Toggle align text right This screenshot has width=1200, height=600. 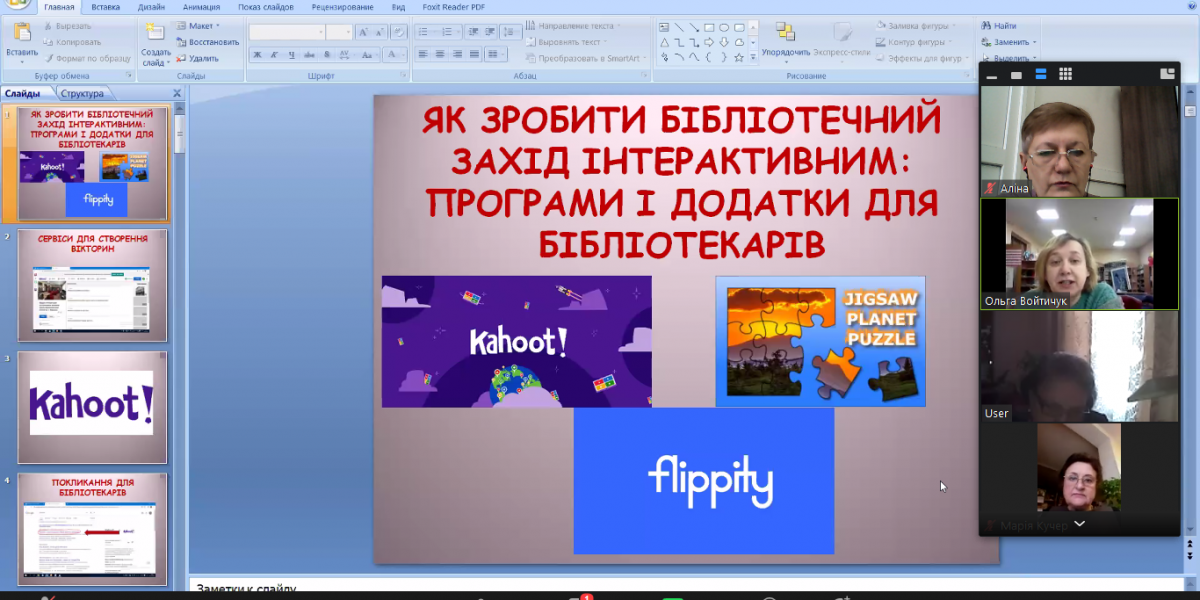pos(457,55)
